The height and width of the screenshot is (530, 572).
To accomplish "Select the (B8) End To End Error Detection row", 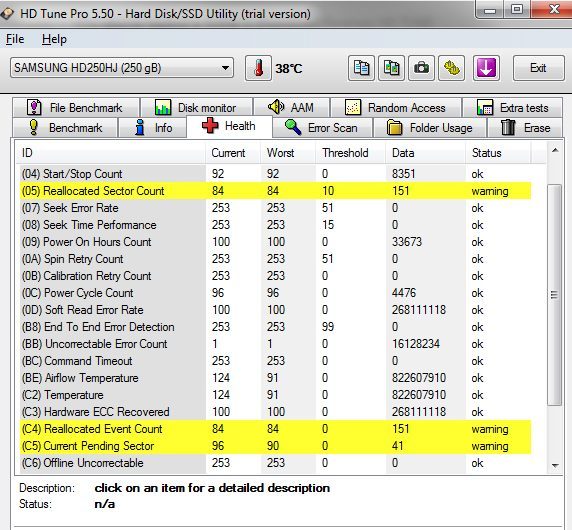I will (276, 327).
